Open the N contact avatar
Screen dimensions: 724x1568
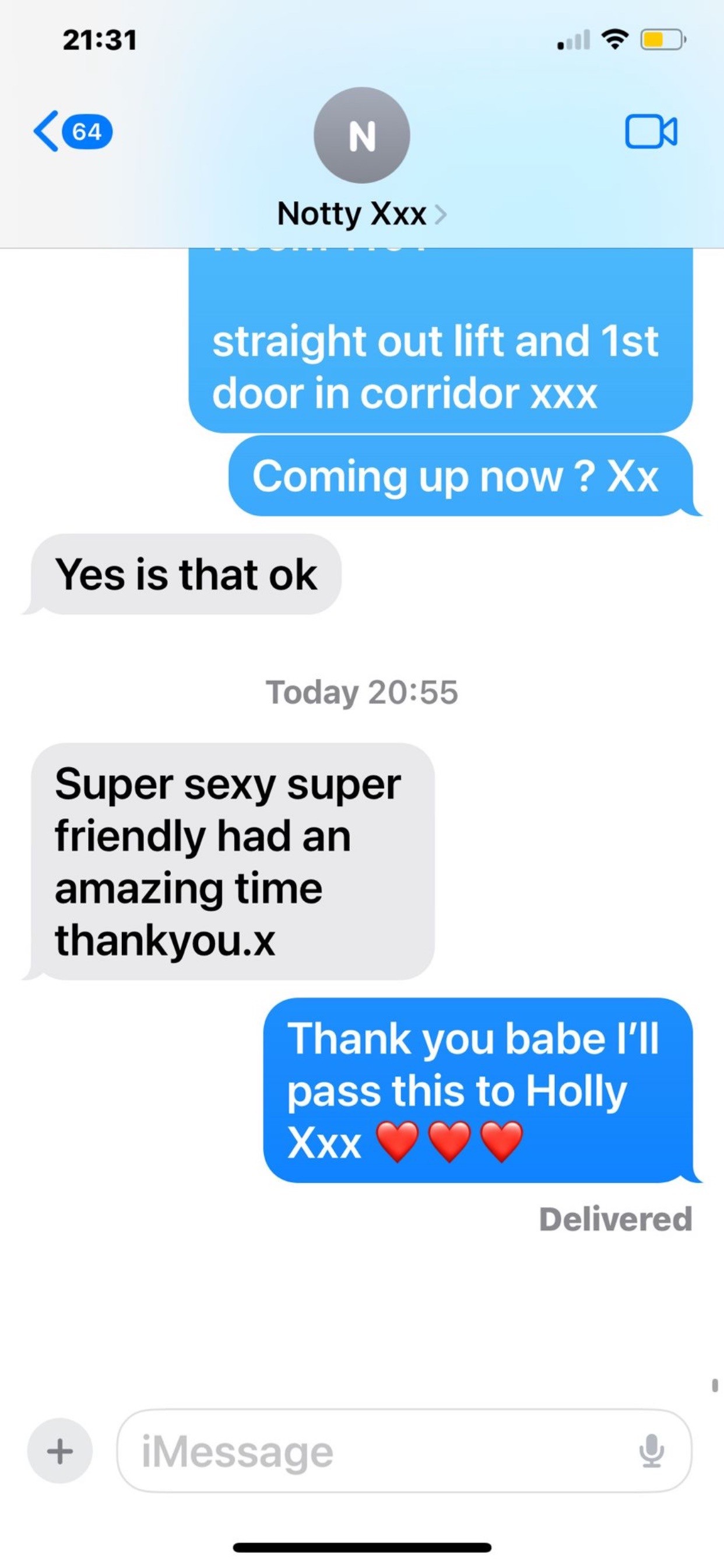[361, 135]
